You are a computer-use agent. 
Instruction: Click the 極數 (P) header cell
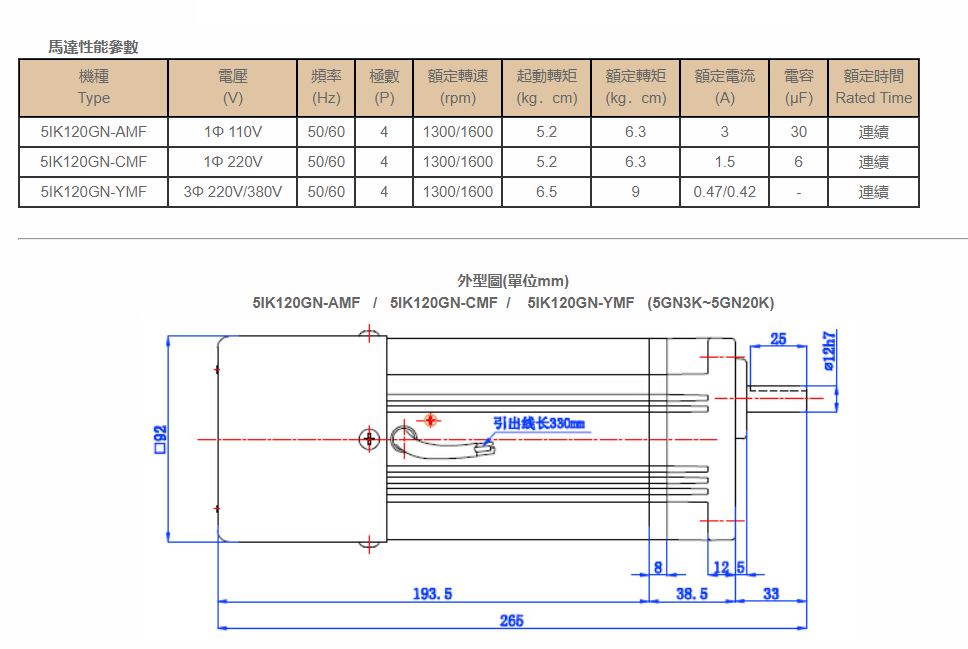click(x=384, y=87)
